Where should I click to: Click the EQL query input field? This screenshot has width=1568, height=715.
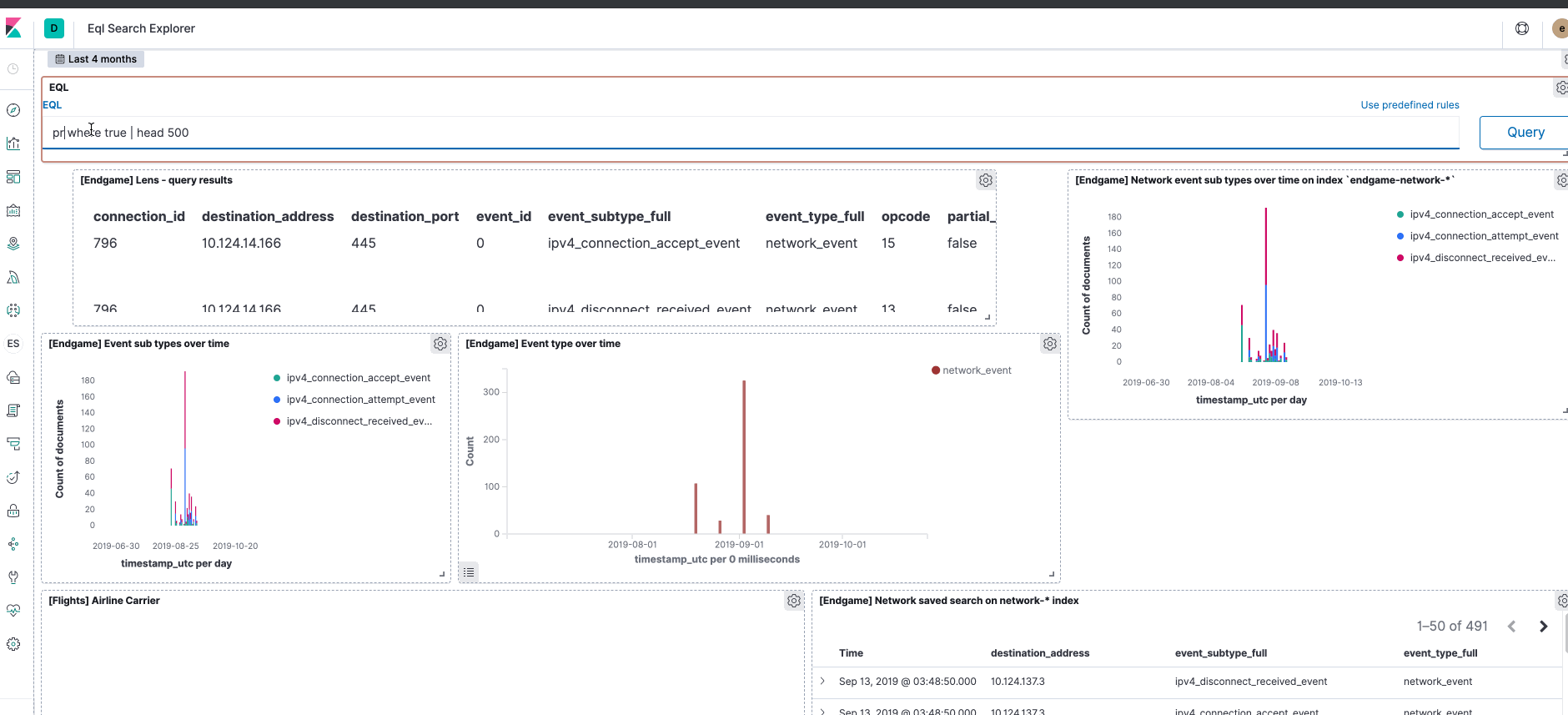(x=751, y=133)
